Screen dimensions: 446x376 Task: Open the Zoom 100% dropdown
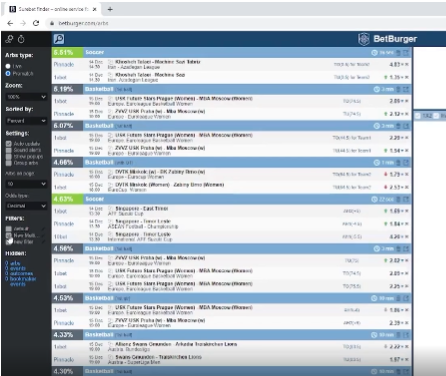pyautogui.click(x=26, y=97)
